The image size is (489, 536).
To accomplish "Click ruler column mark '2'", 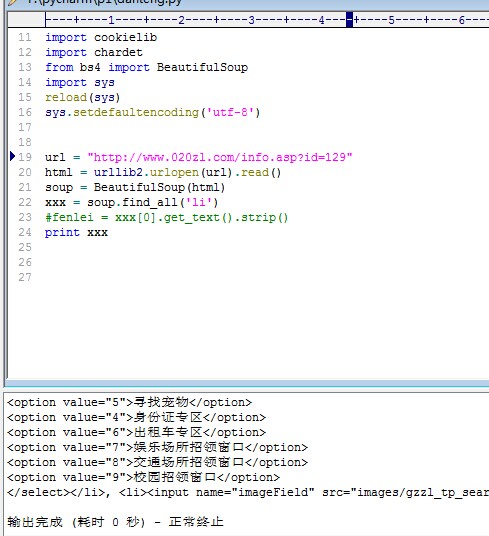I will coord(181,20).
